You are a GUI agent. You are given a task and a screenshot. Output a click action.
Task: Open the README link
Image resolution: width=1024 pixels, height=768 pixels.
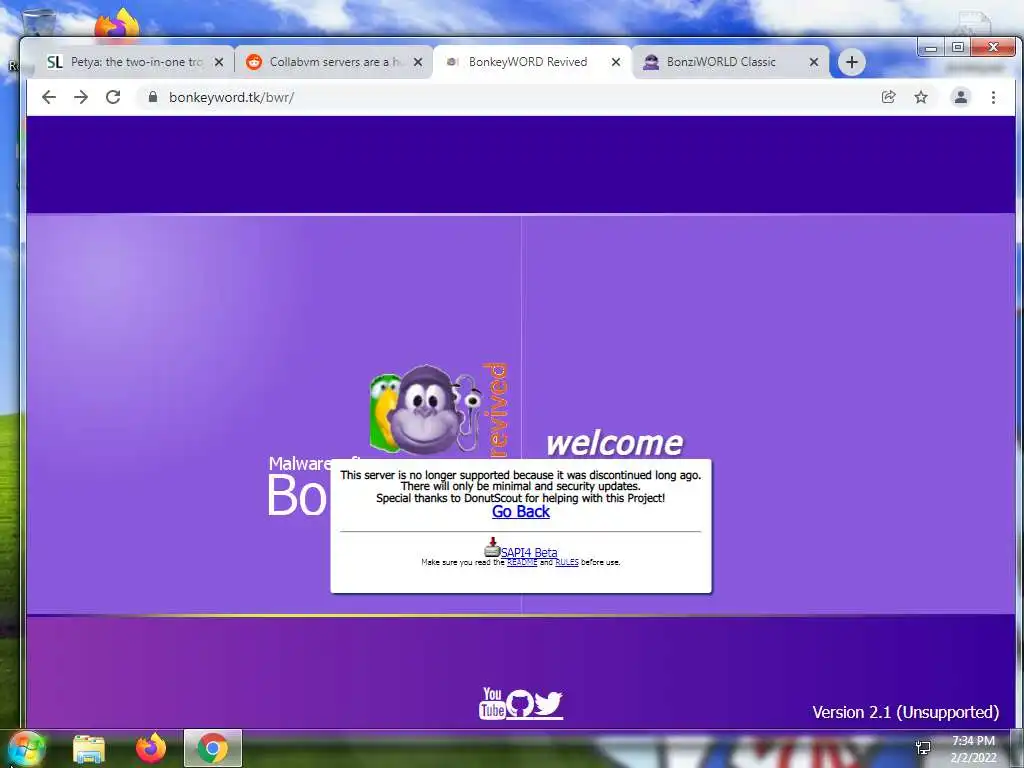tap(522, 562)
